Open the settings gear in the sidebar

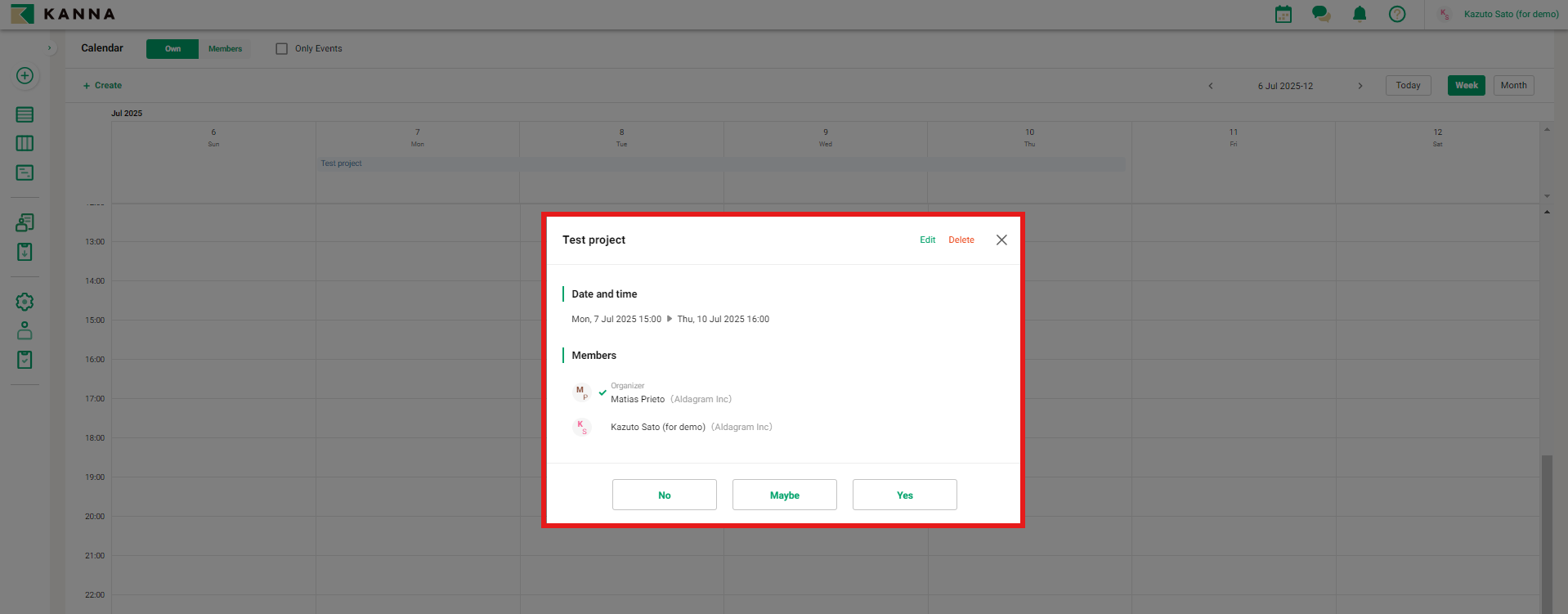(25, 302)
